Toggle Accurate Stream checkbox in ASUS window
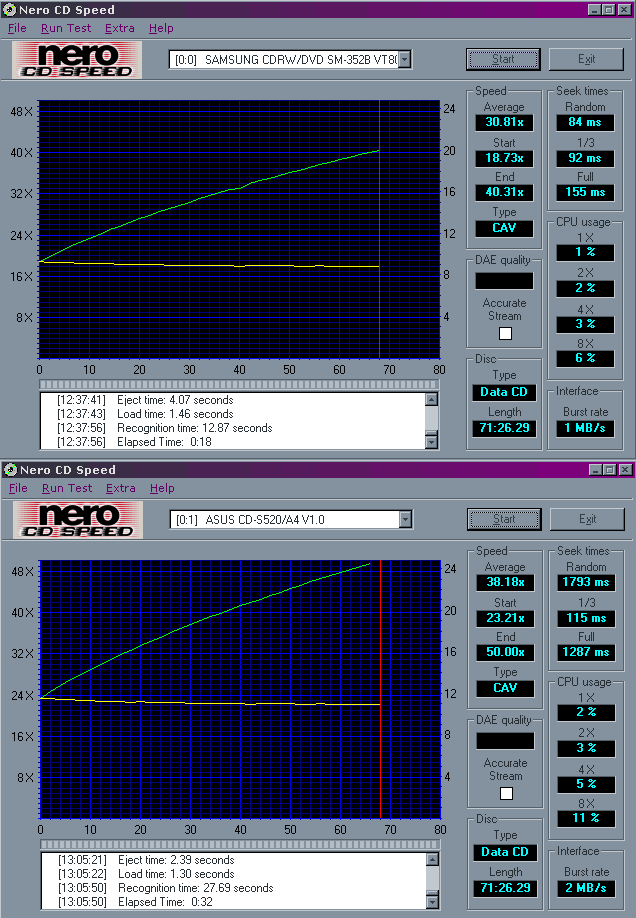 tap(506, 793)
